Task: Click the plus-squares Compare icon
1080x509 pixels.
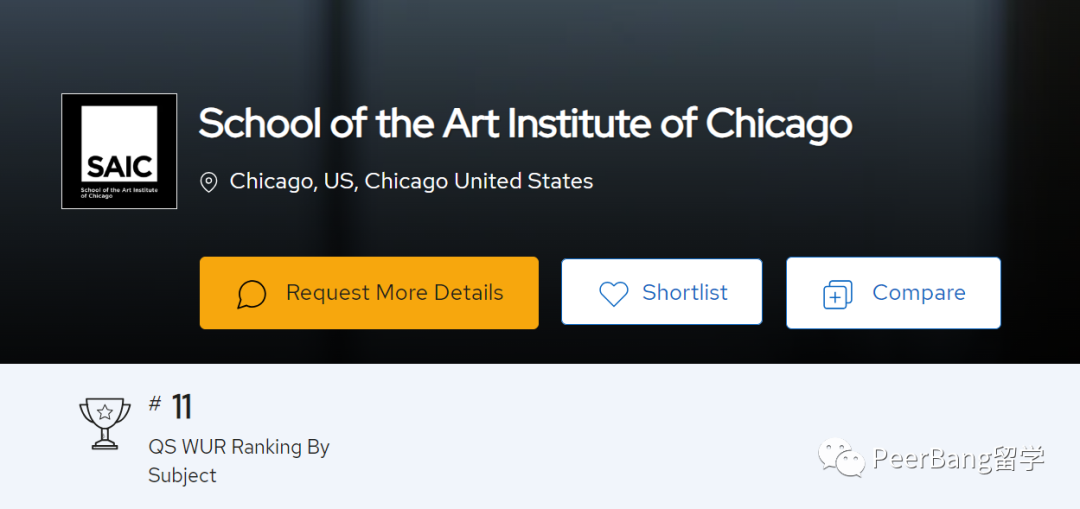Action: coord(838,294)
